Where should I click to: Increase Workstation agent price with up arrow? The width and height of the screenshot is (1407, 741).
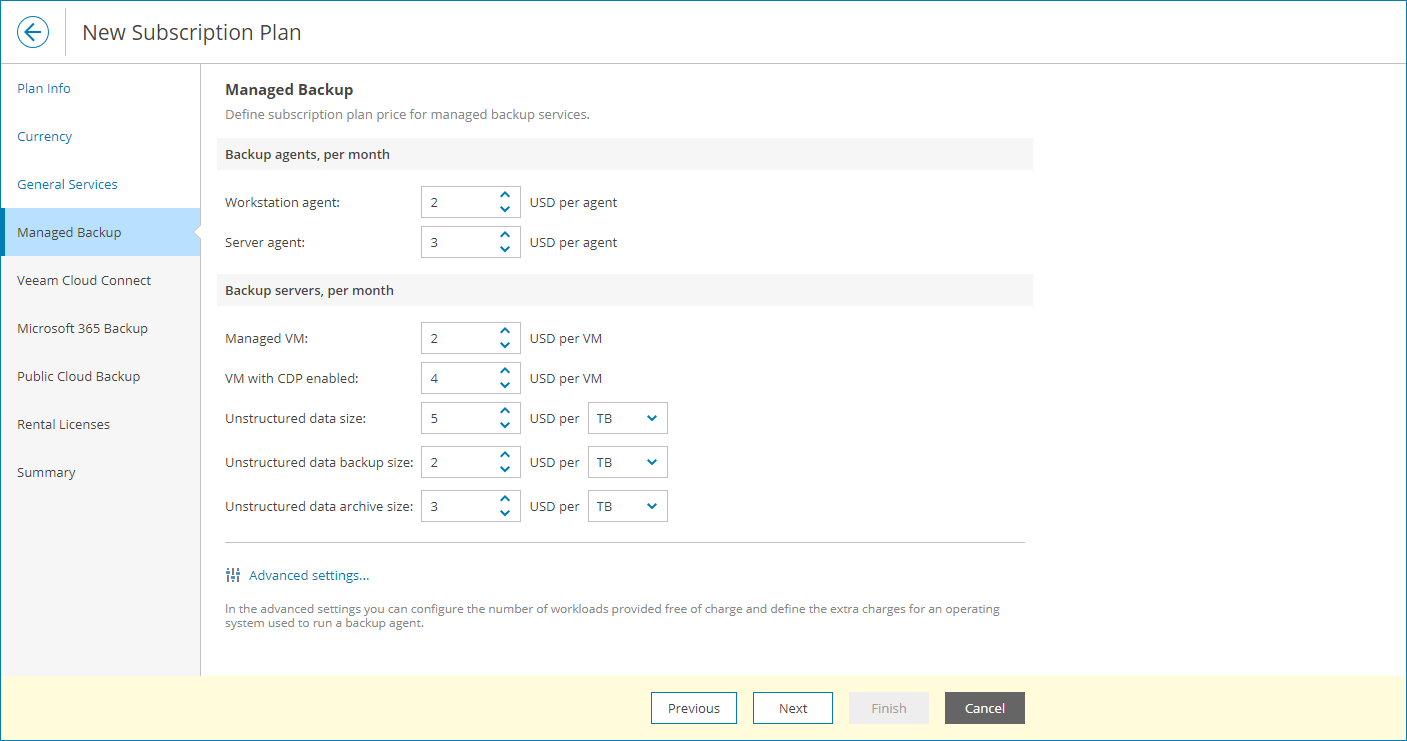click(x=505, y=196)
